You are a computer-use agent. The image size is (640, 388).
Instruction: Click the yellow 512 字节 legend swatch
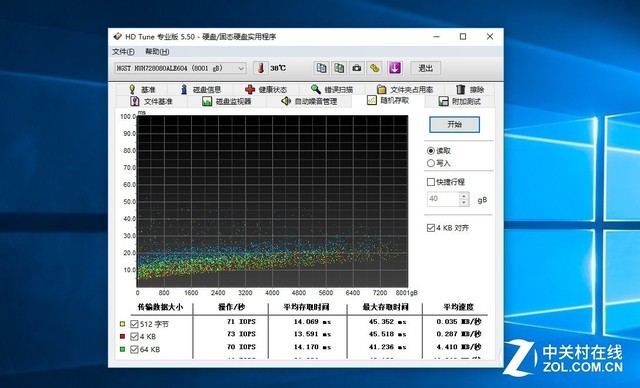[122, 324]
